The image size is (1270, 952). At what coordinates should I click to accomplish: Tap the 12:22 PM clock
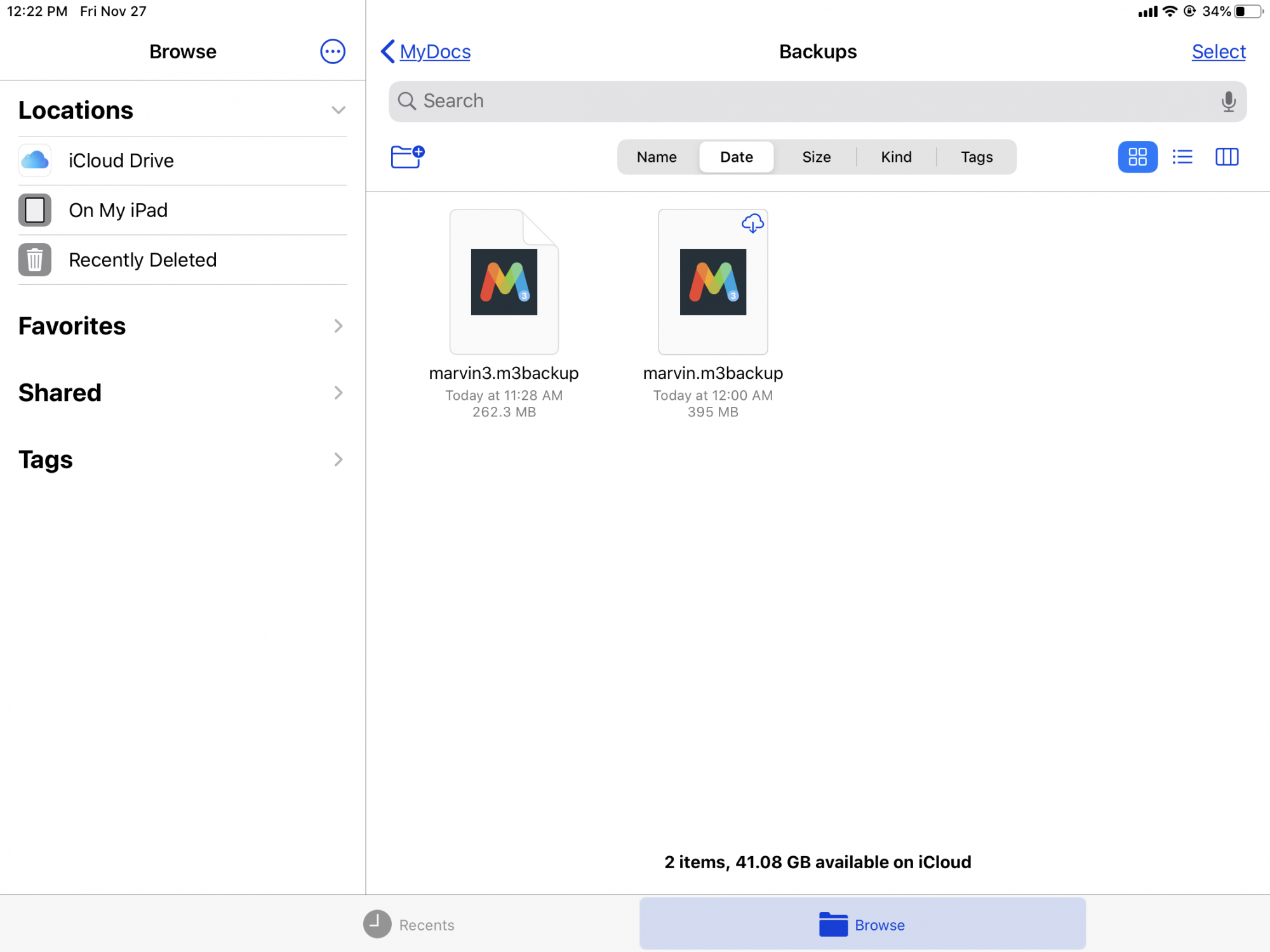click(x=37, y=11)
